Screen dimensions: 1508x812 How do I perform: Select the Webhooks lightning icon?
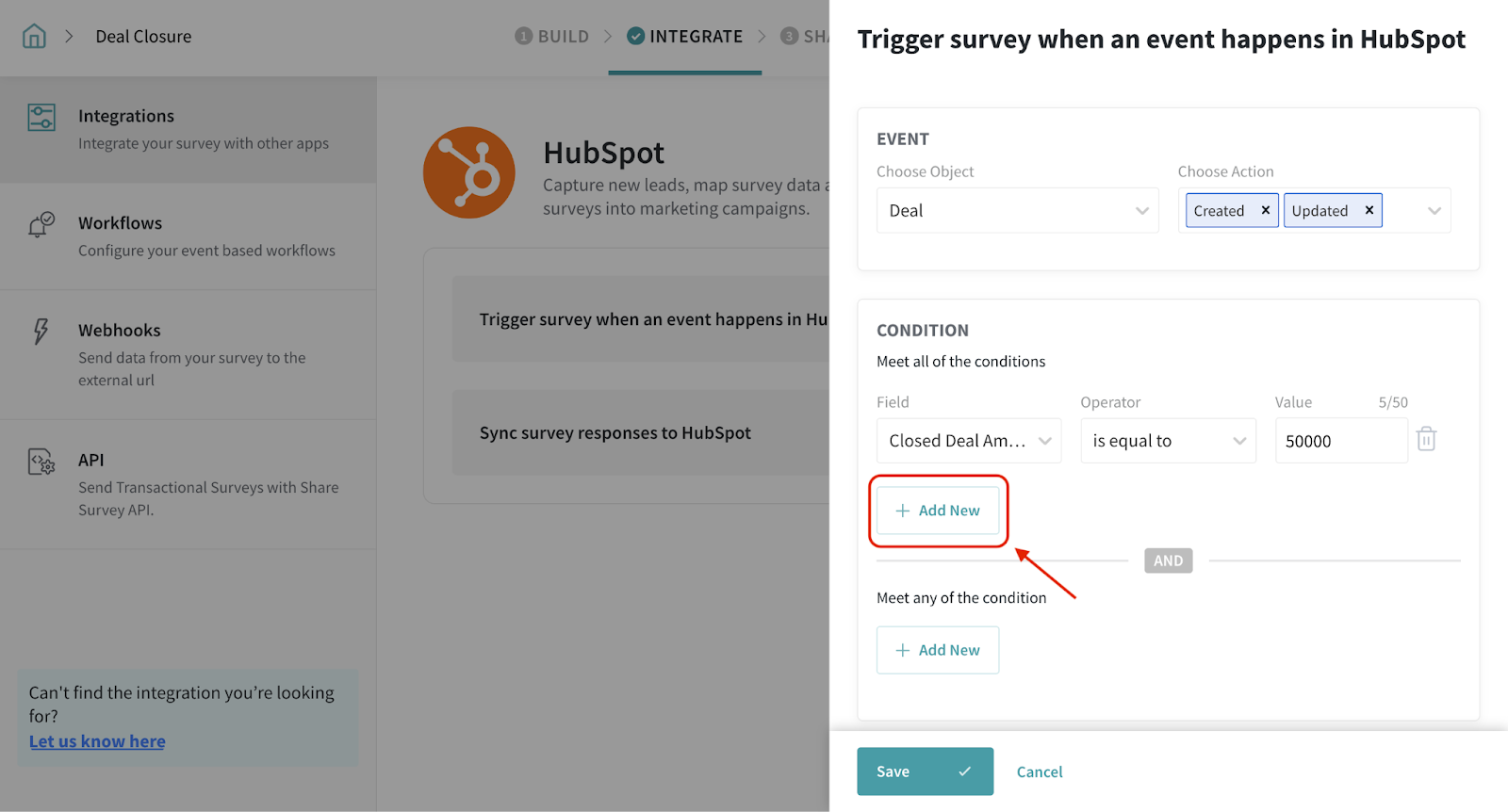click(41, 332)
